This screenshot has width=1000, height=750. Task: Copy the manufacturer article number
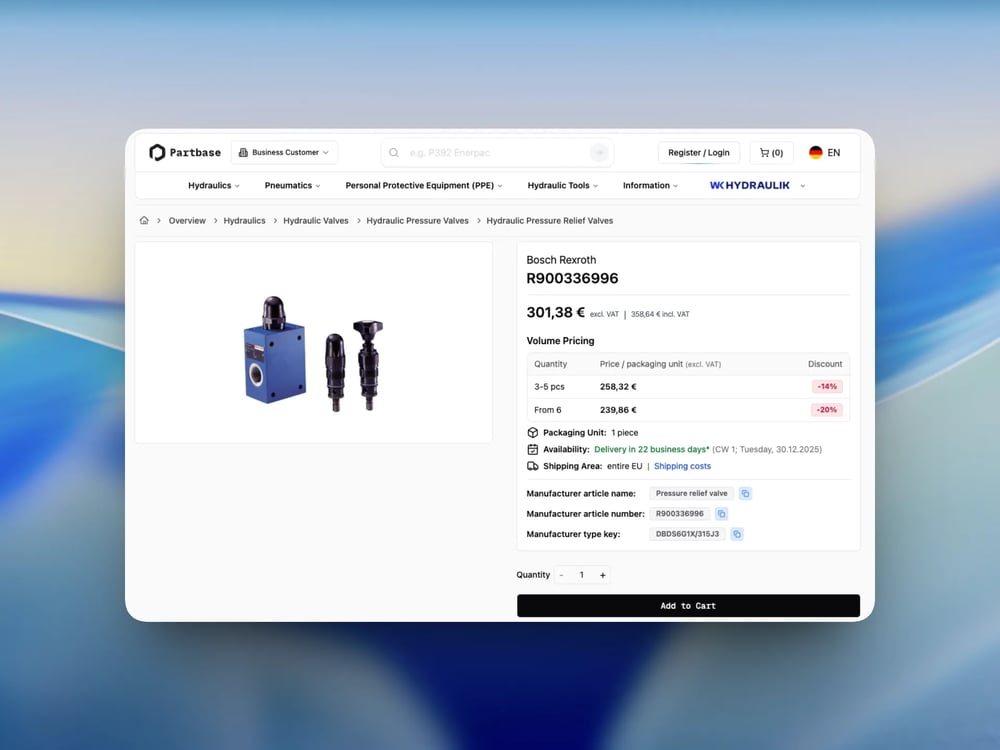721,514
